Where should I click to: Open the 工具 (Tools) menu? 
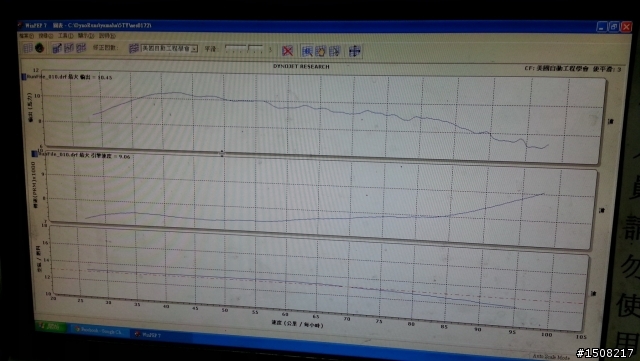pos(65,36)
